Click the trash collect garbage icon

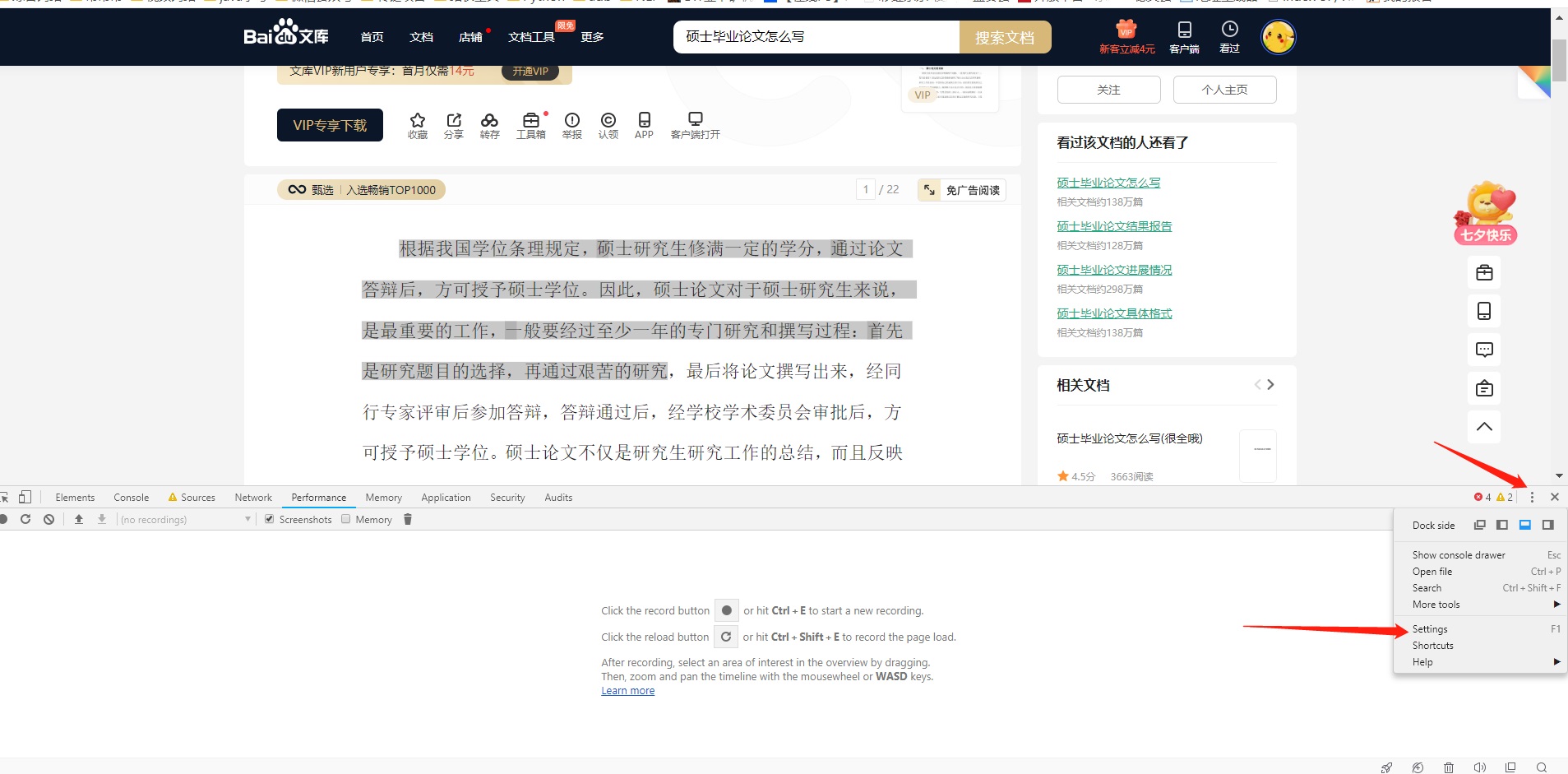[408, 519]
